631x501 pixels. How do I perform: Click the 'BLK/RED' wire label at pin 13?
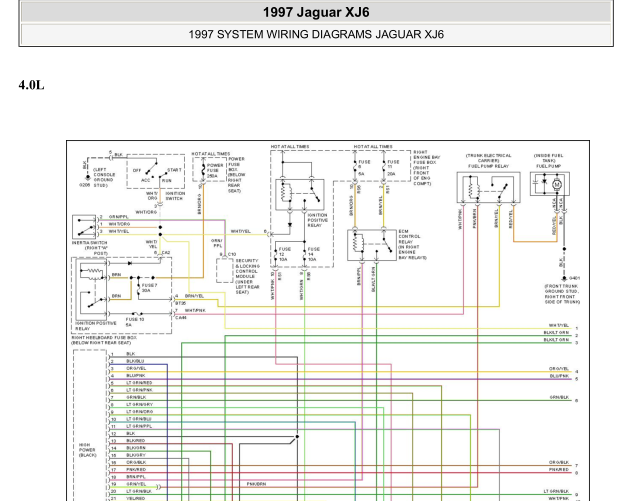(135, 441)
